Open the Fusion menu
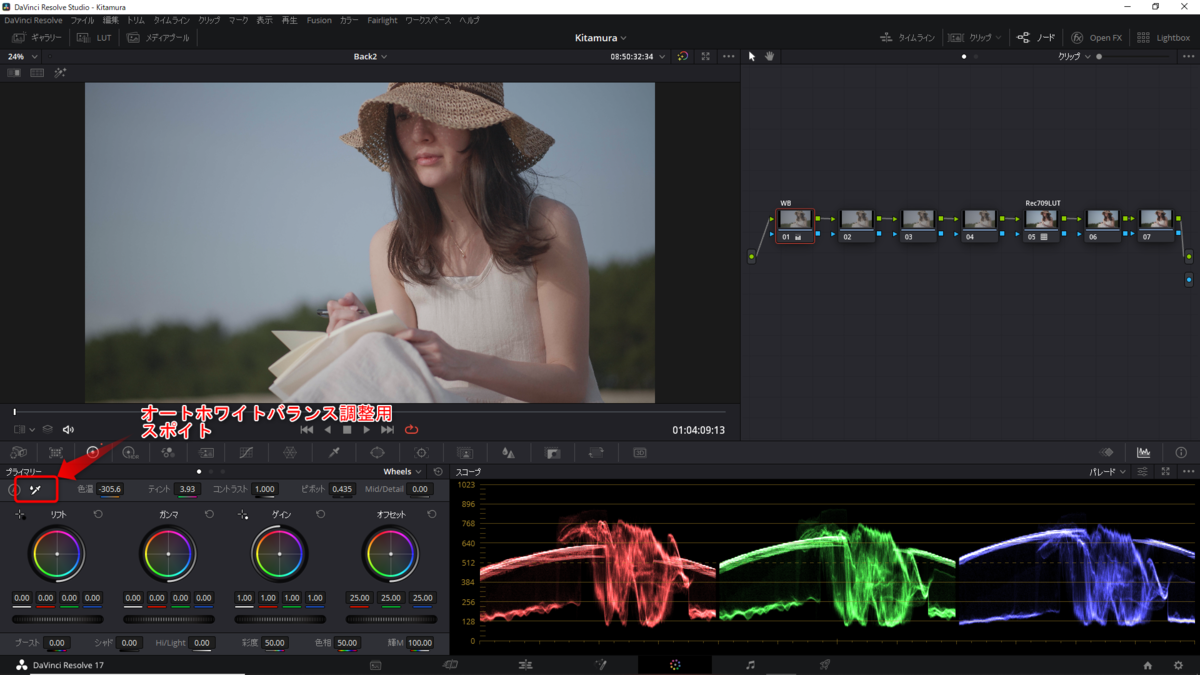1200x675 pixels. tap(319, 20)
